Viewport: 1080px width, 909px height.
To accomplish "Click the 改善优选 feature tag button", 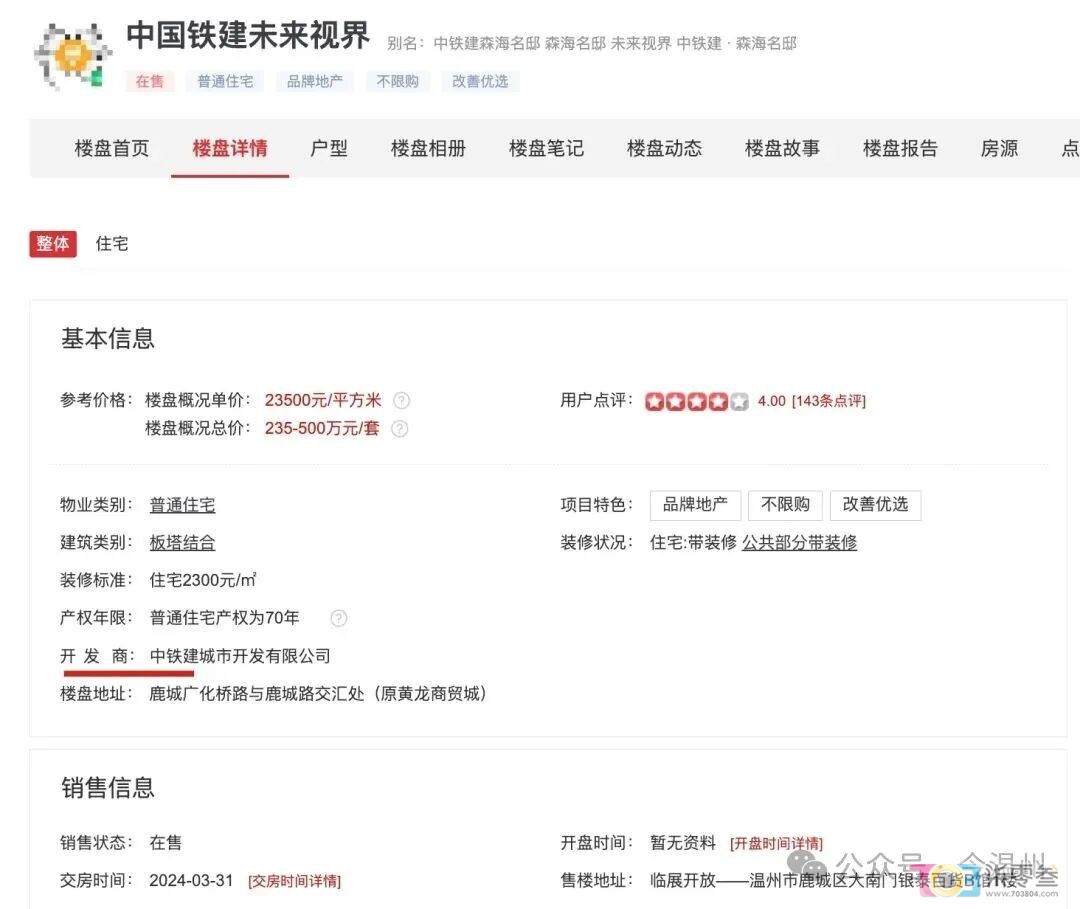I will click(875, 505).
